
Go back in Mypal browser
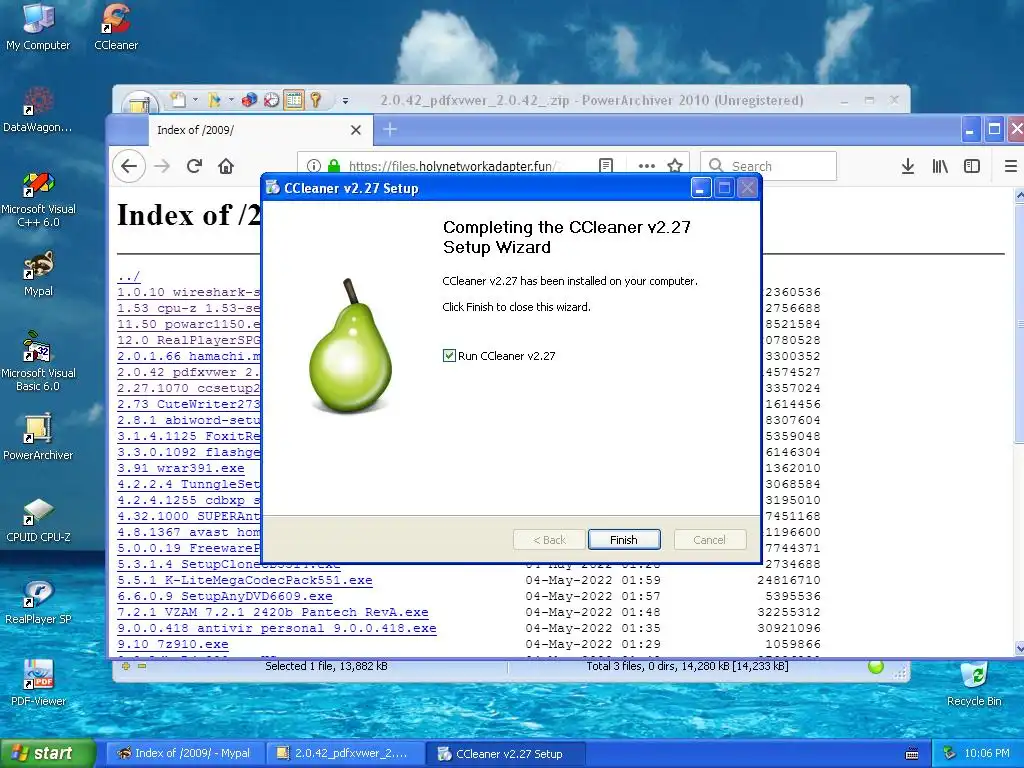(x=129, y=166)
